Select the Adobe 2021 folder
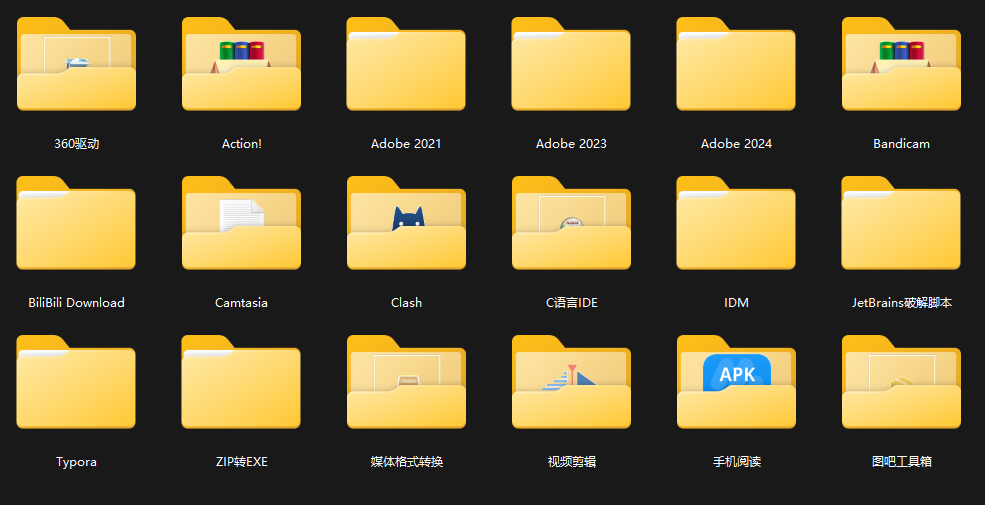Screen dimensions: 985x505 406,66
